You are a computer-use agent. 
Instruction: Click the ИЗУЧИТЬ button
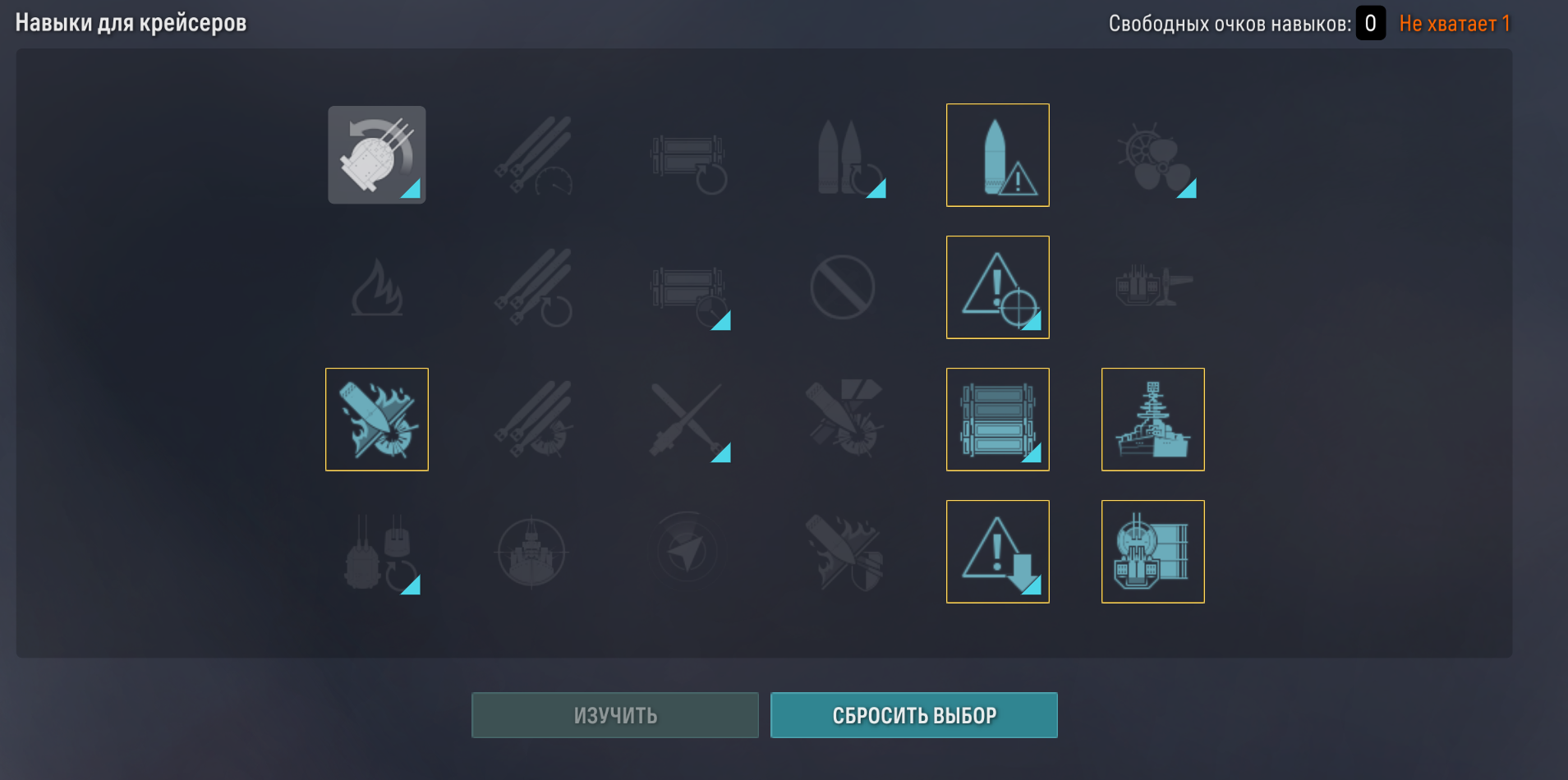tap(615, 715)
